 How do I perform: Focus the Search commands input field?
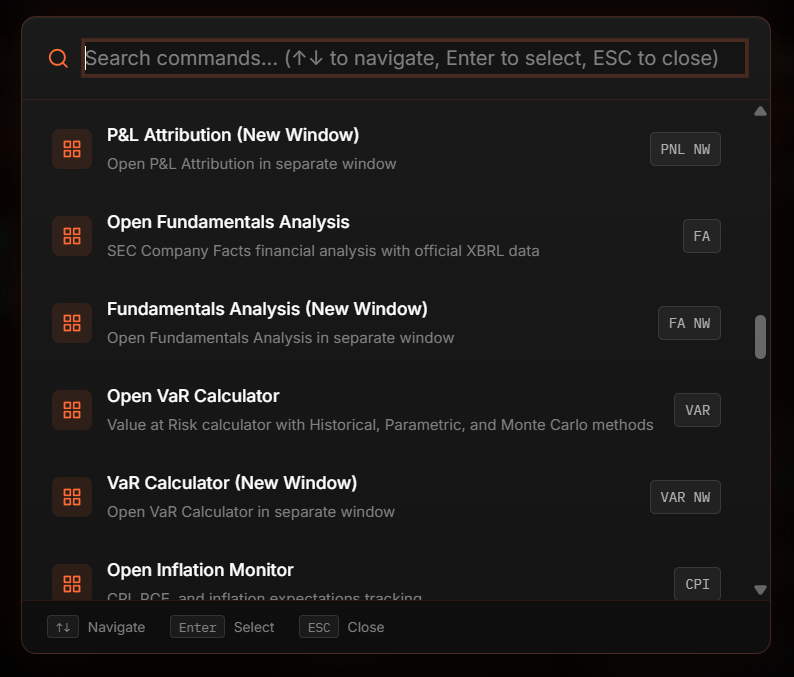click(x=414, y=58)
